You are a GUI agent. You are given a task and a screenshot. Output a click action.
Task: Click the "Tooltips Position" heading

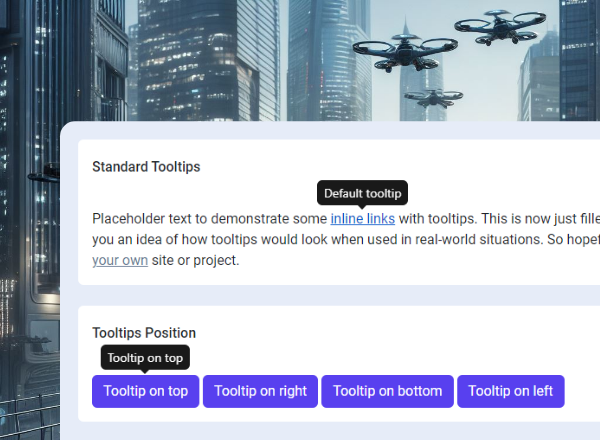point(144,333)
